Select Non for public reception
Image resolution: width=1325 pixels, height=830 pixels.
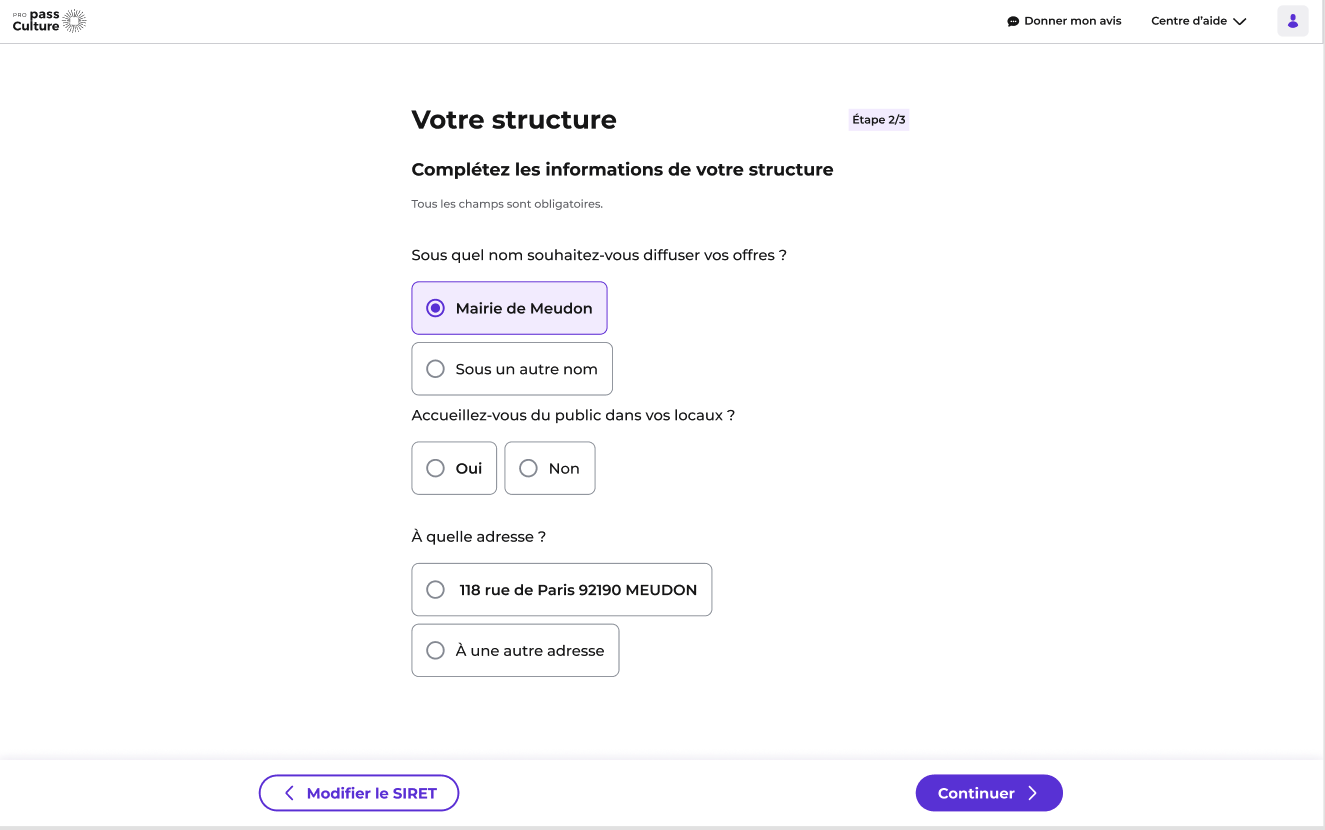point(550,468)
